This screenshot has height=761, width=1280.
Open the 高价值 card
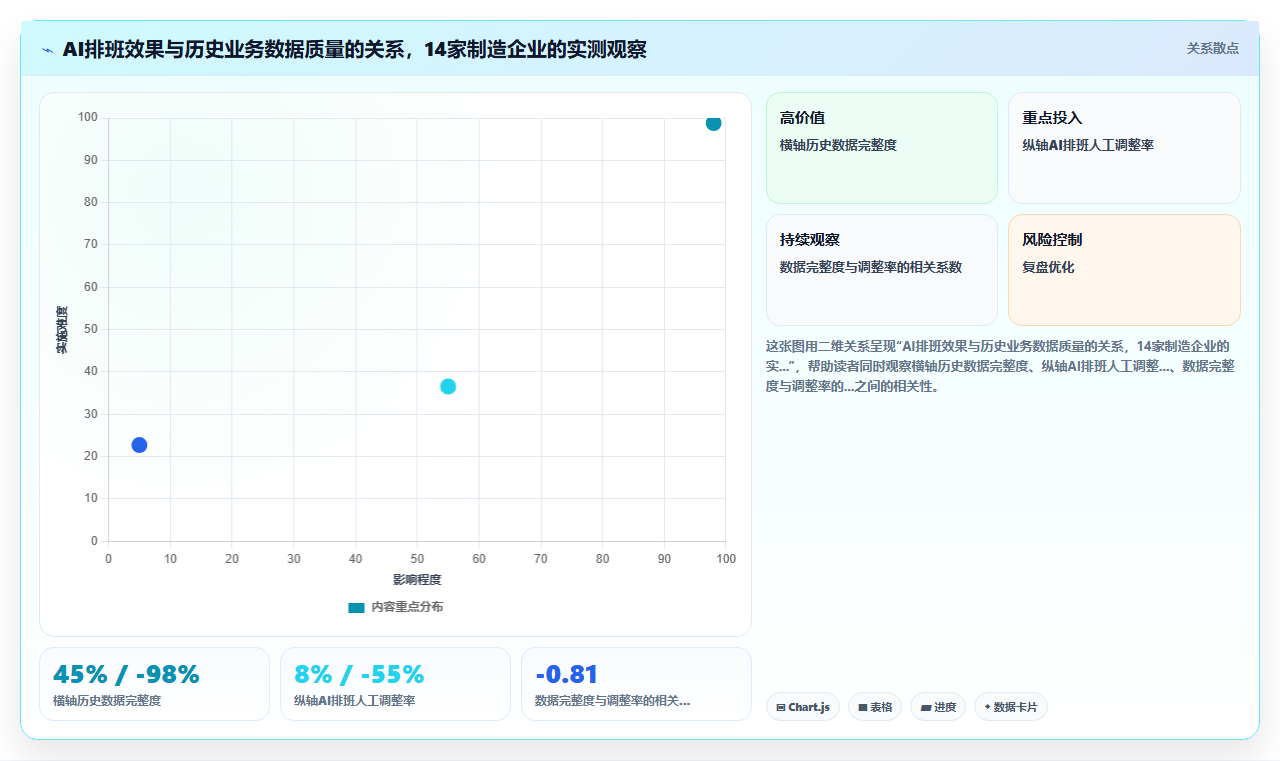coord(882,148)
